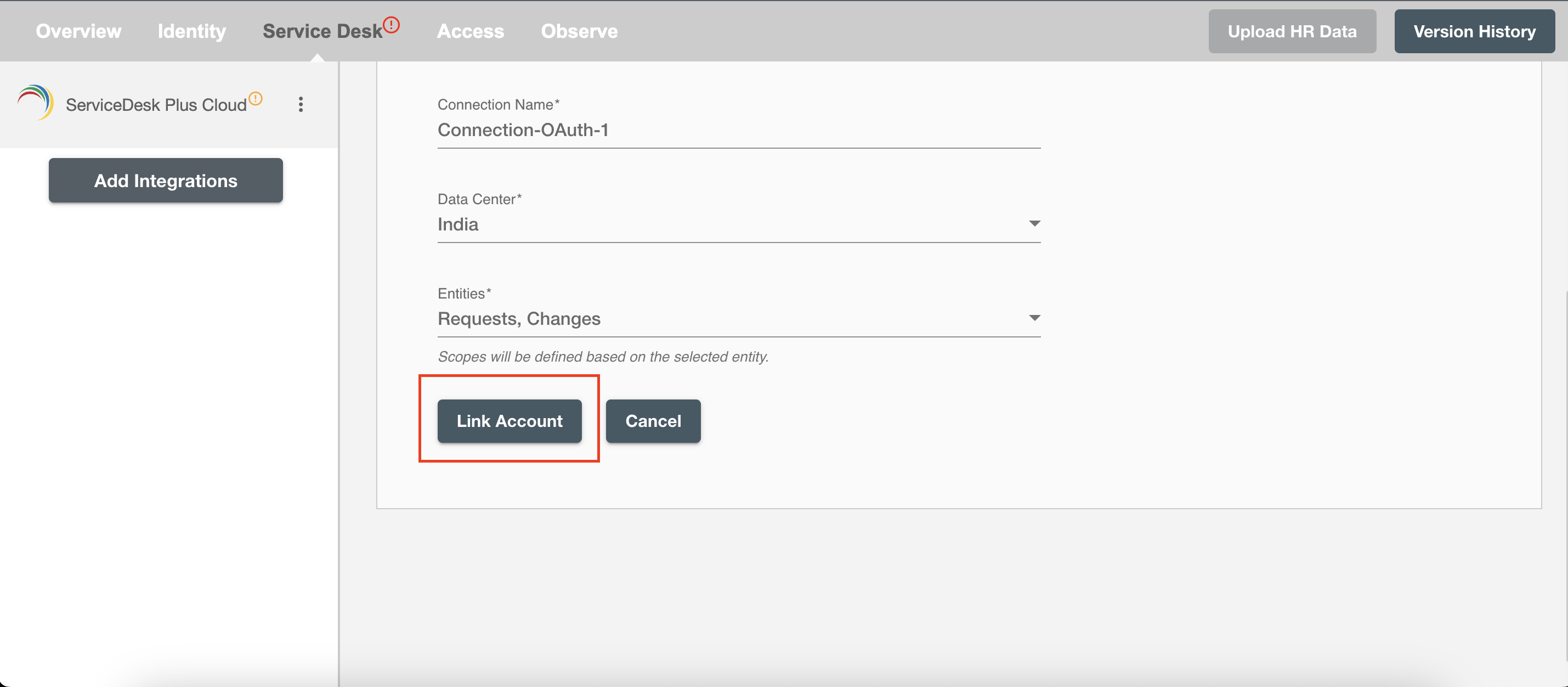The image size is (1568, 687).
Task: Cancel the connection setup
Action: (653, 421)
